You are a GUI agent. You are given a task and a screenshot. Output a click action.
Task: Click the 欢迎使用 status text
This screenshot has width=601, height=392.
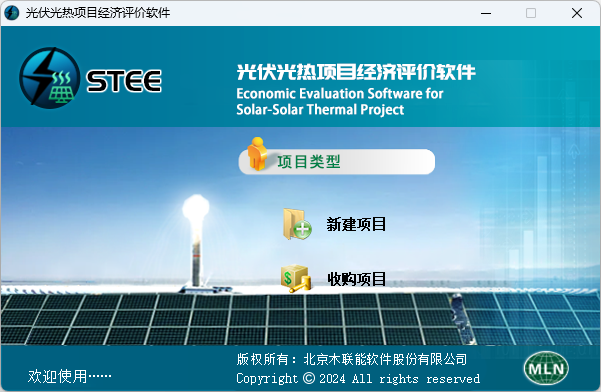(x=69, y=376)
